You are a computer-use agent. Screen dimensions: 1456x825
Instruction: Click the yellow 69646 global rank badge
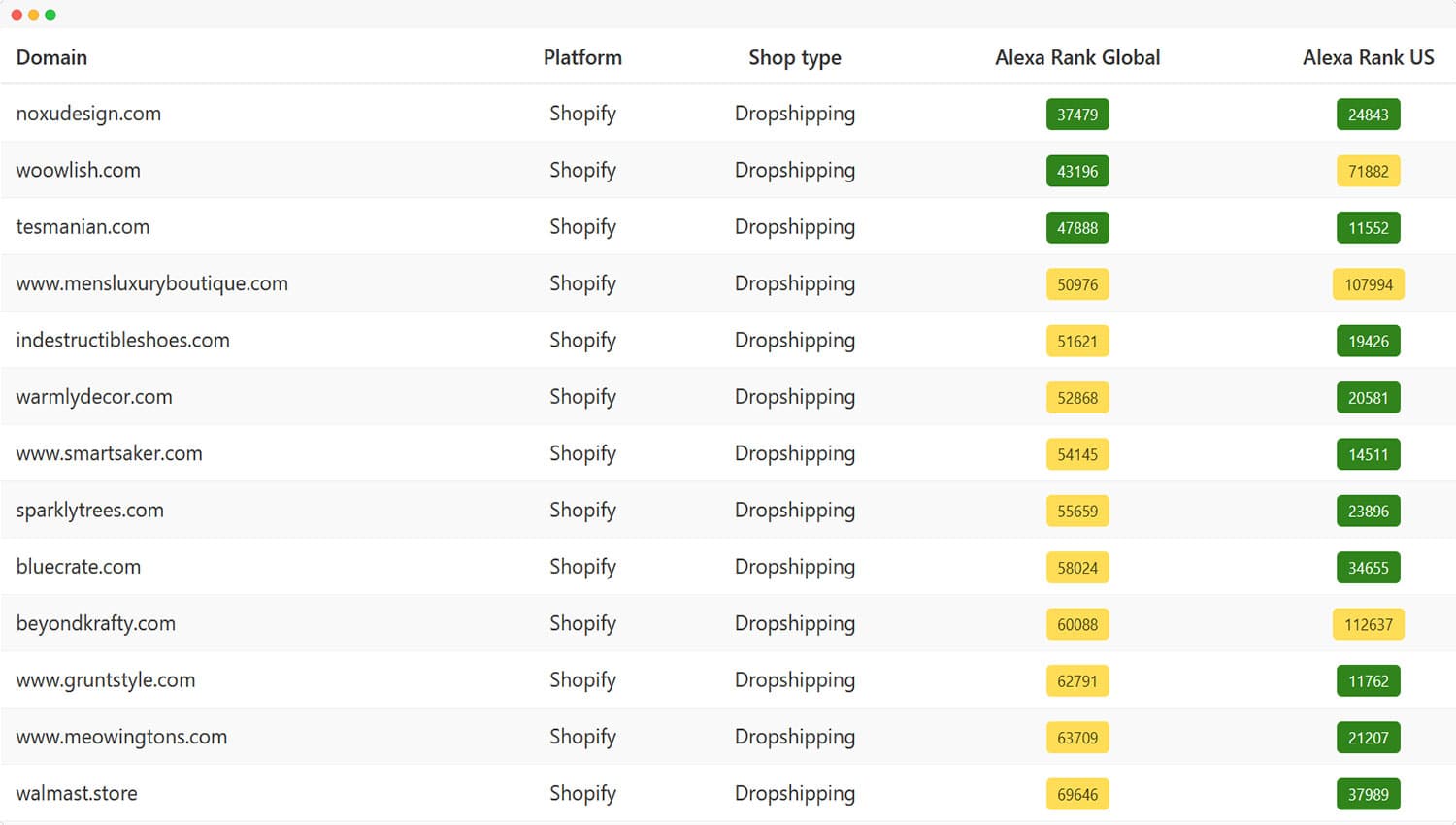click(1077, 794)
